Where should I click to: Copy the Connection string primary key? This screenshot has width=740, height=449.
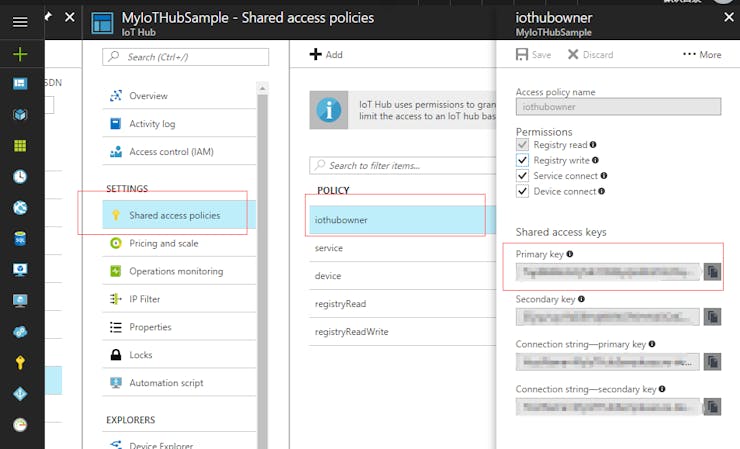point(712,362)
